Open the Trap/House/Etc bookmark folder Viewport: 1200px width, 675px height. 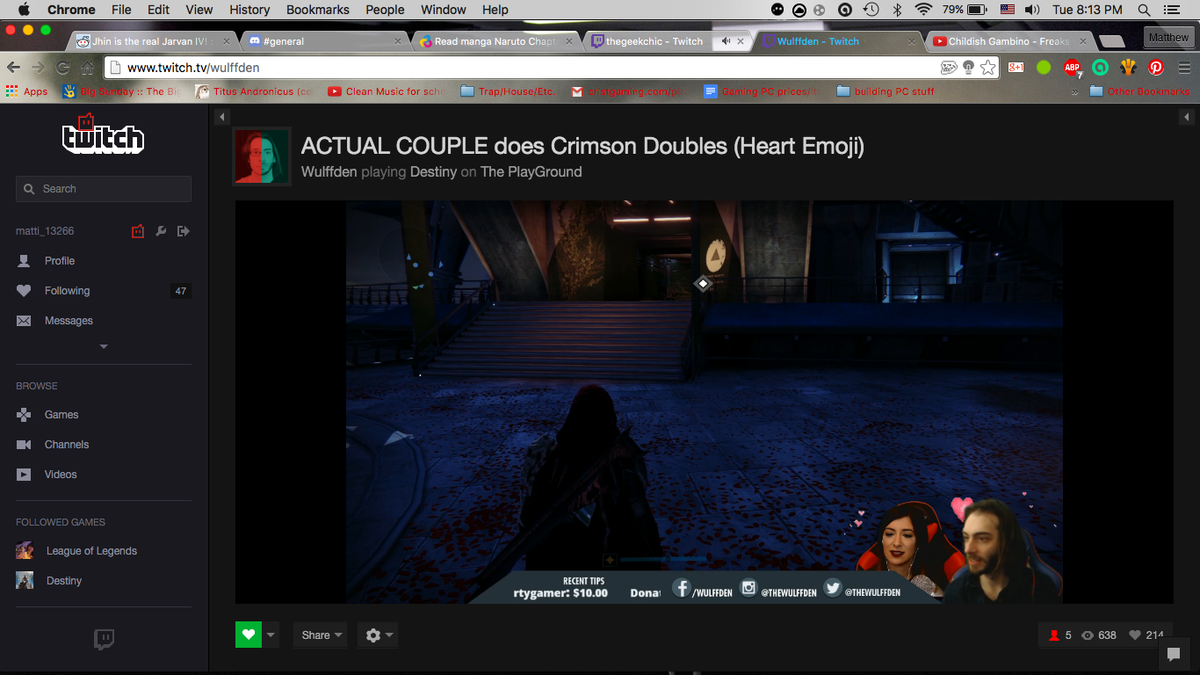[x=510, y=91]
